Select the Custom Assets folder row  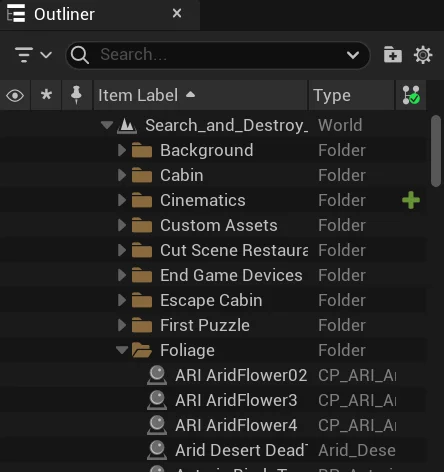(x=213, y=225)
